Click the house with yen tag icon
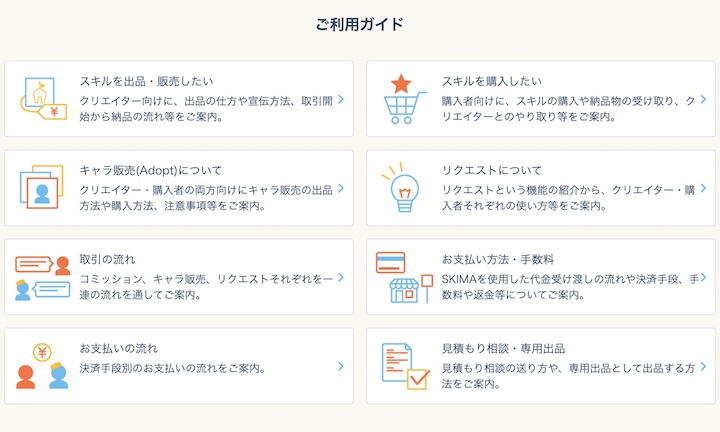The image size is (720, 432). click(x=43, y=99)
